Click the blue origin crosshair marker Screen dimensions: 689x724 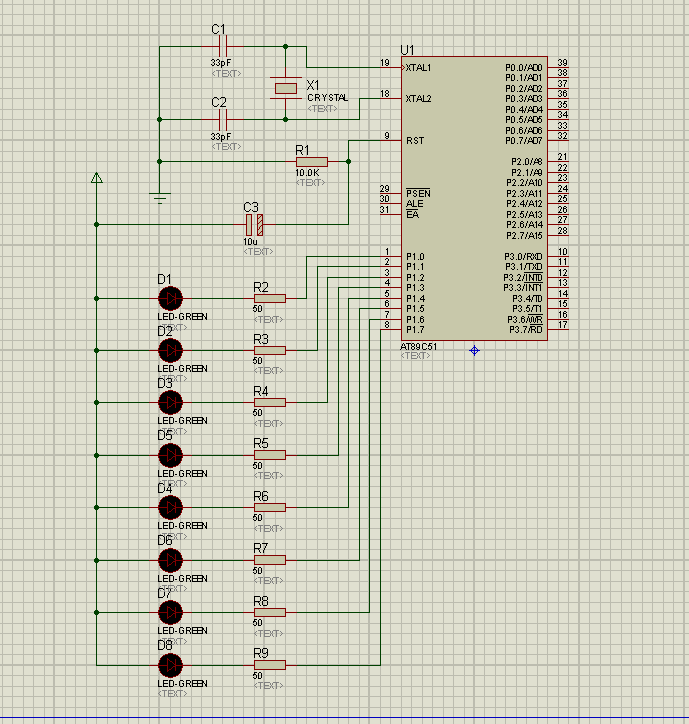474,350
